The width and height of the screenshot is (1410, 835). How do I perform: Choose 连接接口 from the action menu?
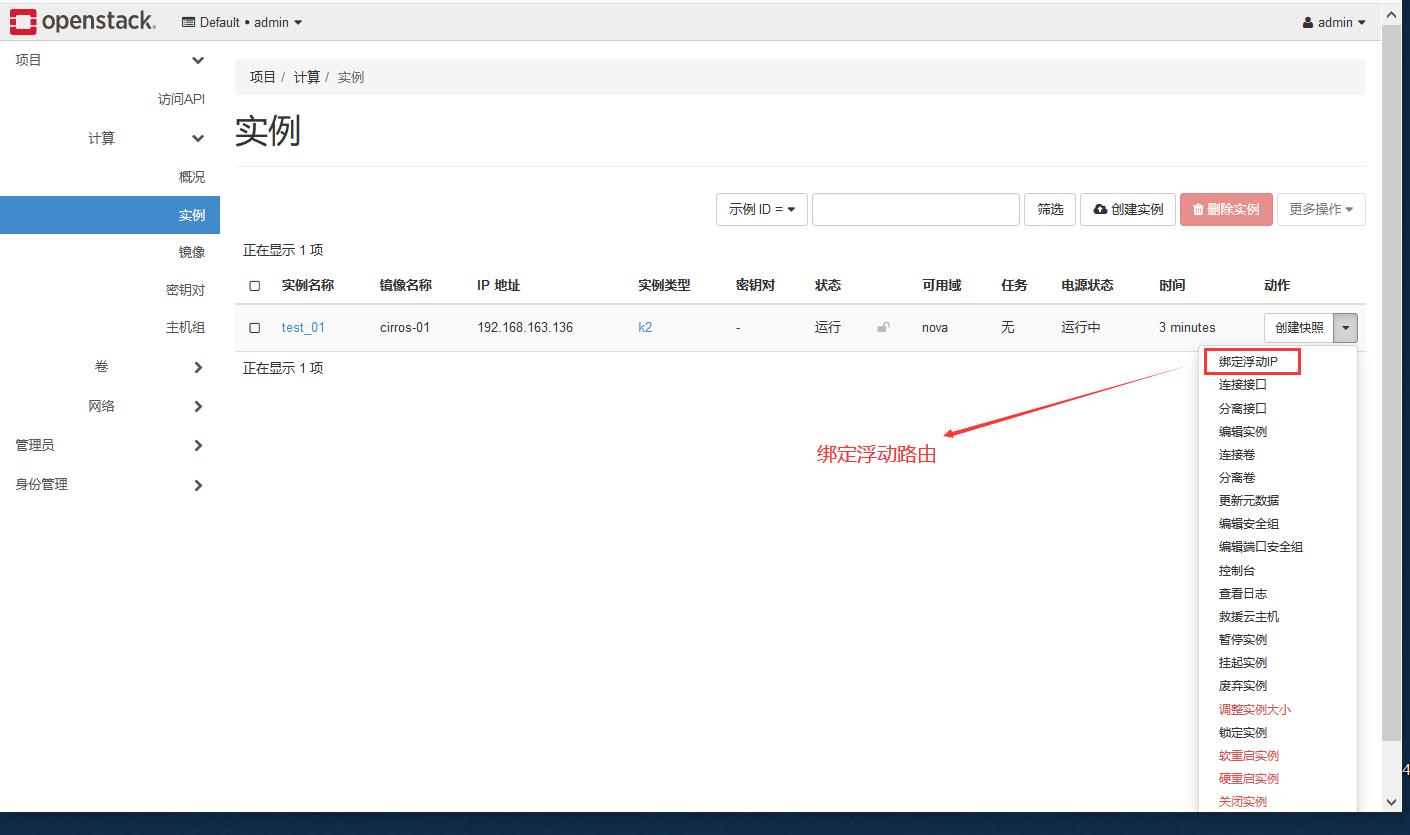click(1243, 385)
